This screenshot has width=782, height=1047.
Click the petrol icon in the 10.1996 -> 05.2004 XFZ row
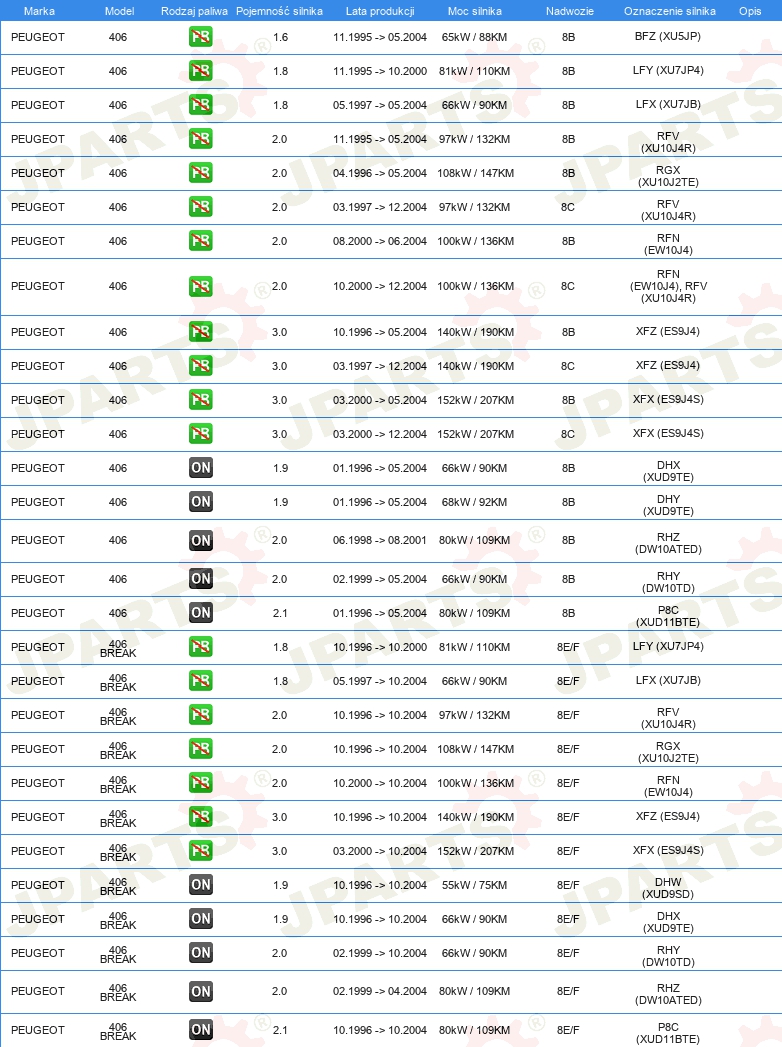[200, 332]
